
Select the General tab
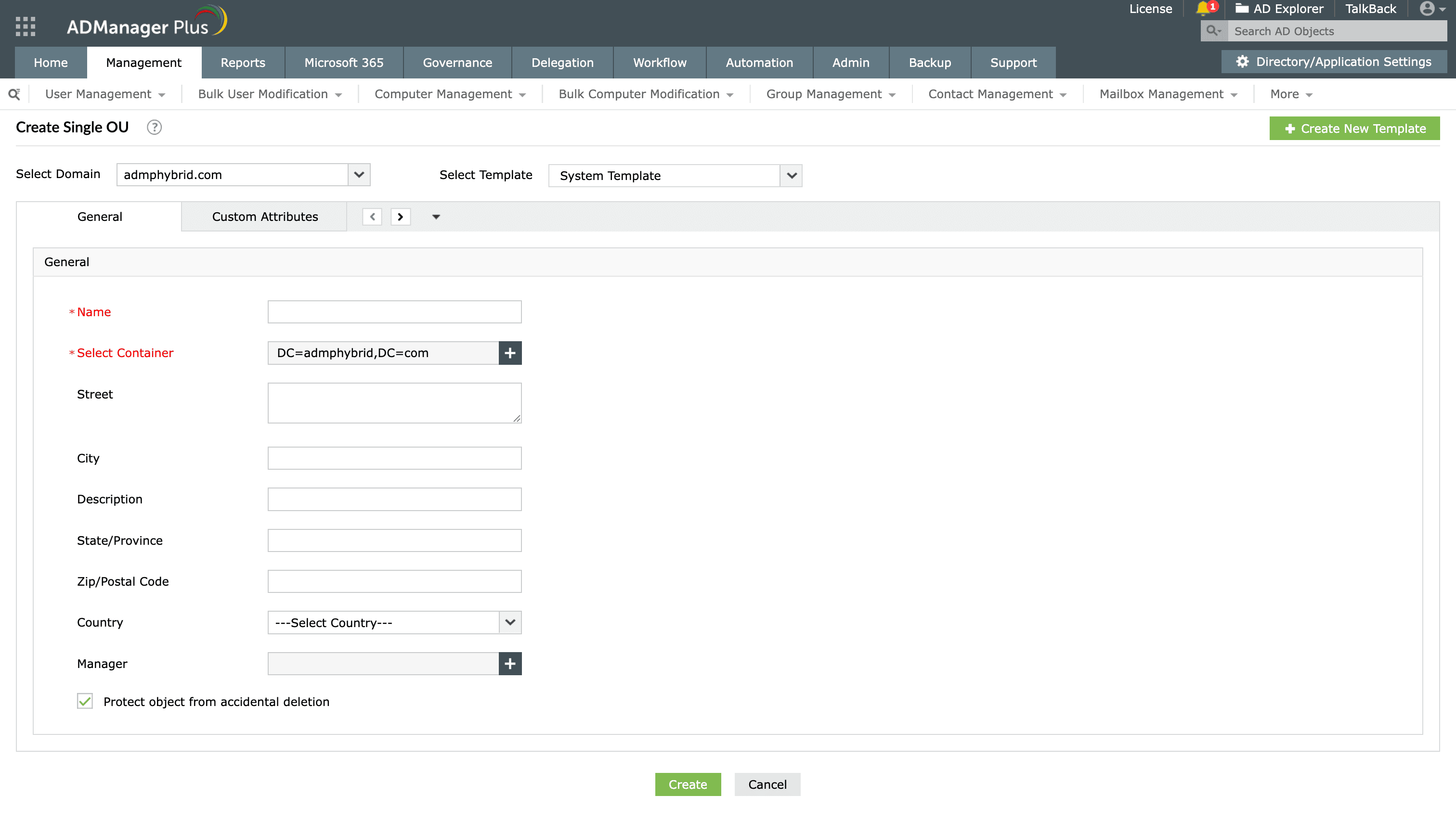click(x=100, y=217)
